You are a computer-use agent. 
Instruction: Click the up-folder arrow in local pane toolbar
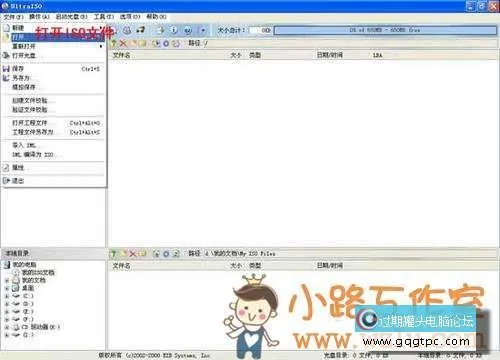[x=114, y=254]
